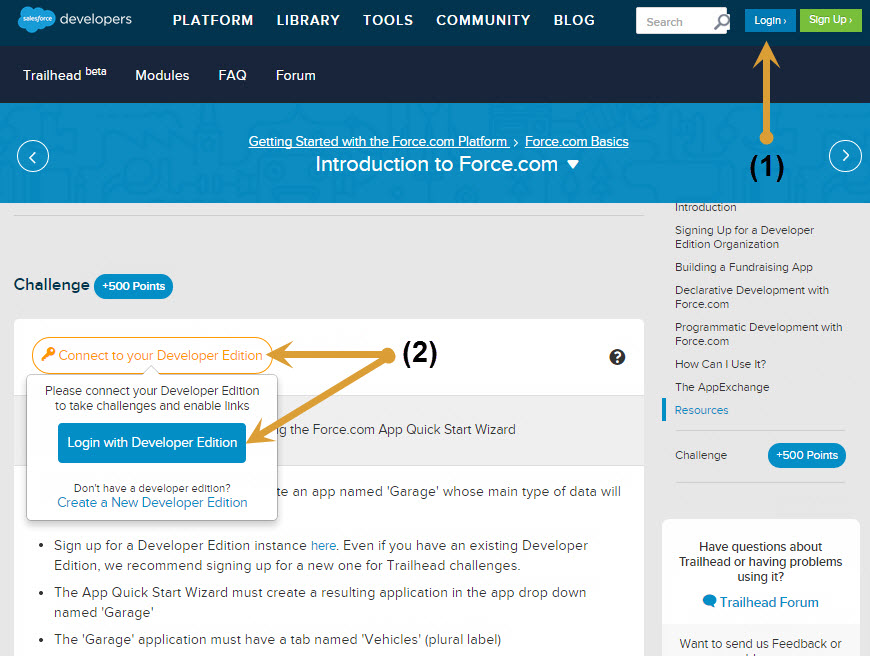Open the Modules tab

162,75
